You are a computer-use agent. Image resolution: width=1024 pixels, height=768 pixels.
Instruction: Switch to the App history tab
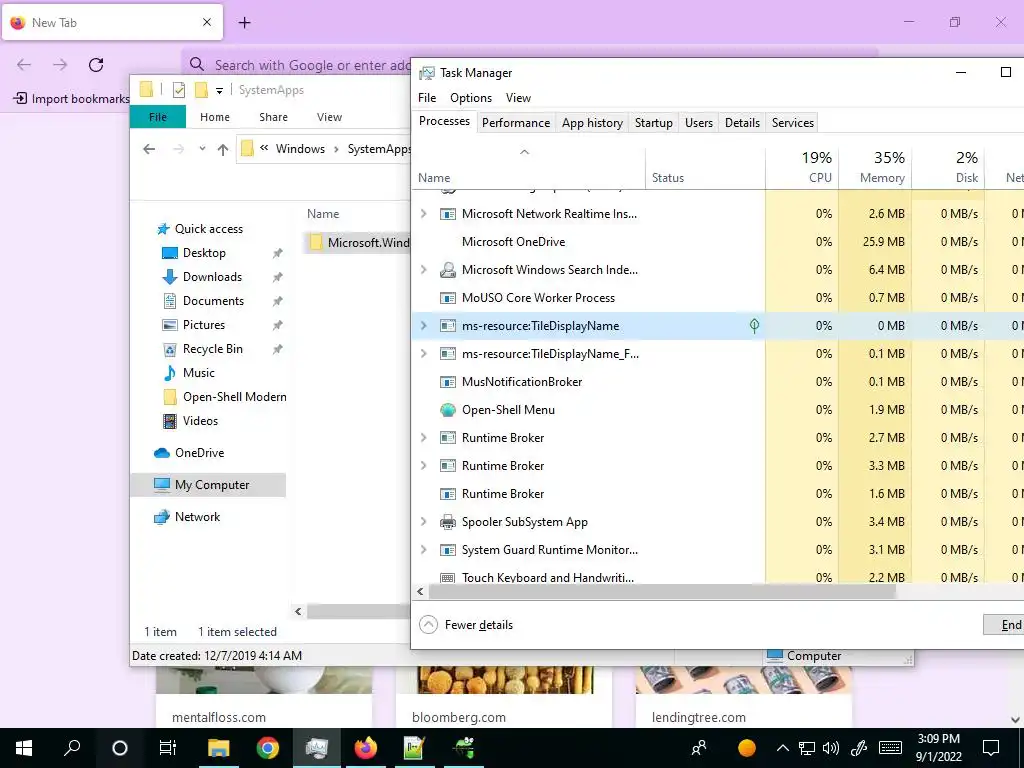click(592, 123)
